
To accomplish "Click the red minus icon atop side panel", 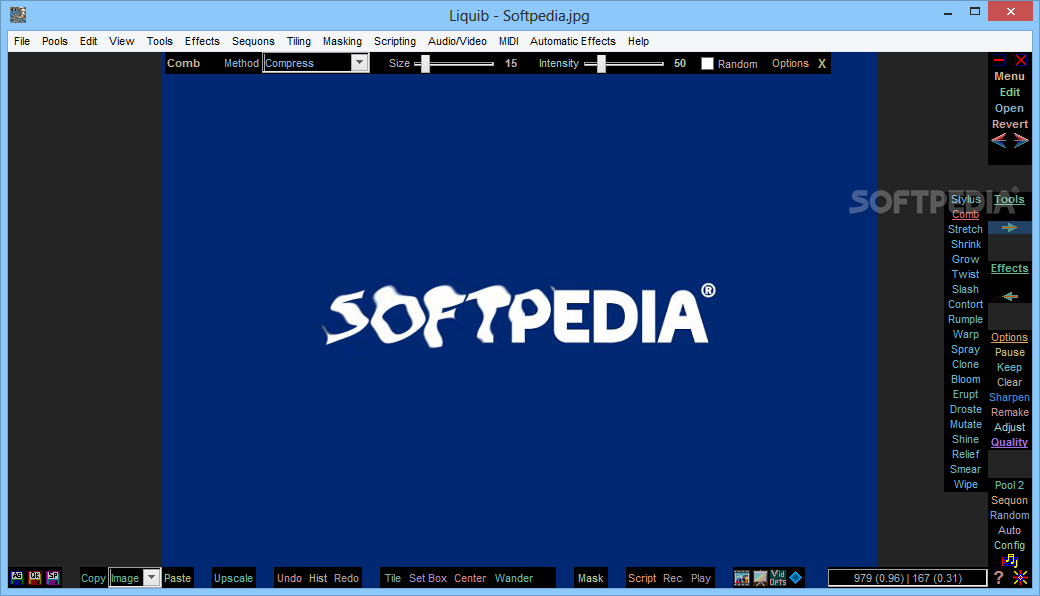I will (999, 60).
